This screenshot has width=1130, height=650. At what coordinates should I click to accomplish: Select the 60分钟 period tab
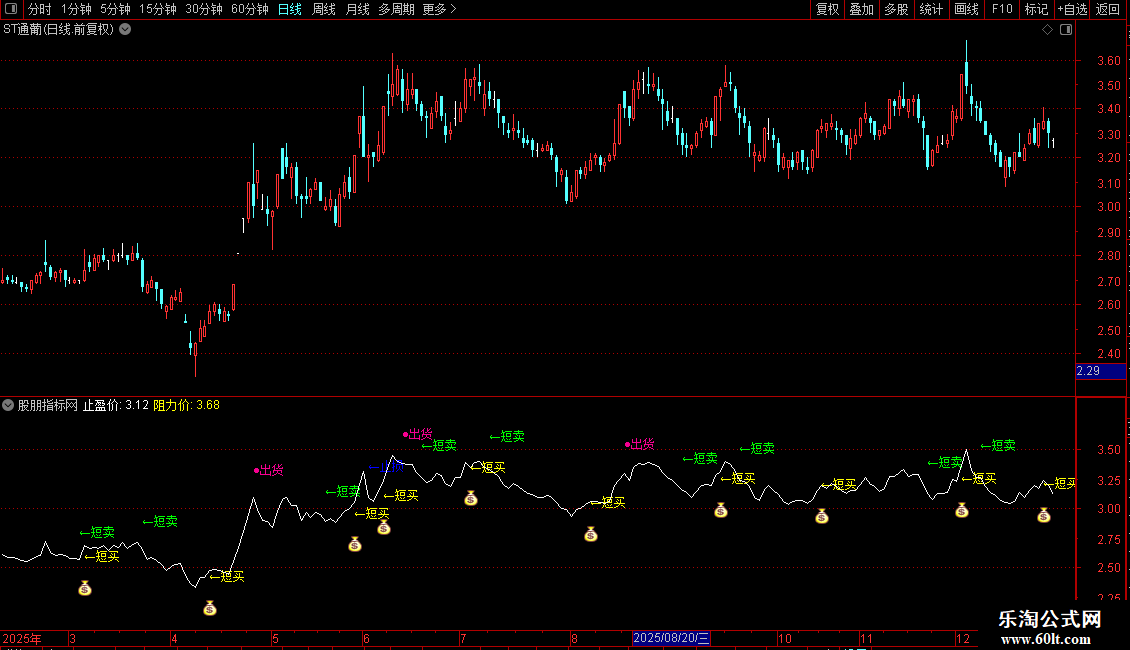click(250, 9)
